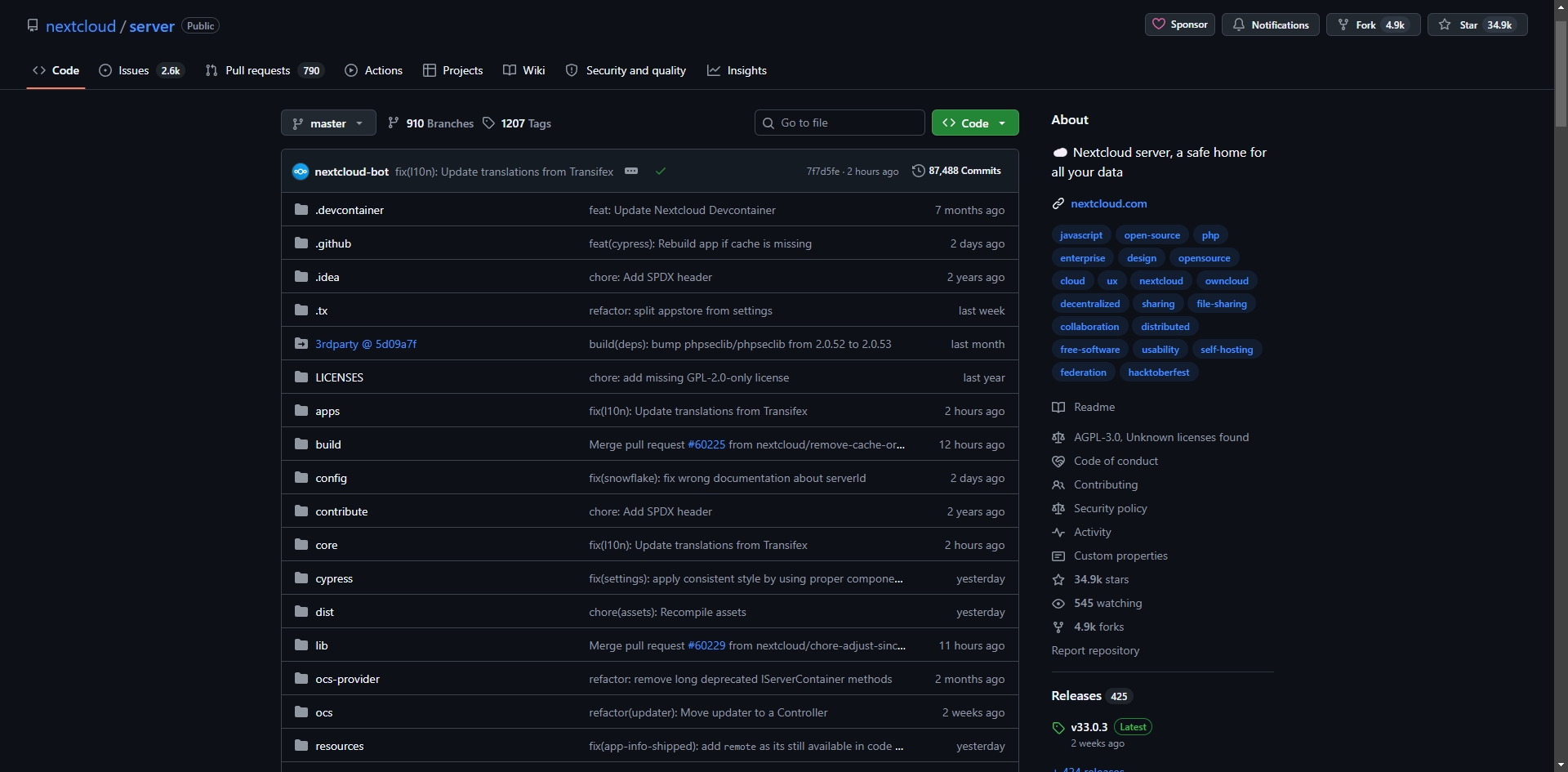This screenshot has width=1568, height=772.
Task: Click the people icon beside Contributing
Action: tap(1058, 484)
